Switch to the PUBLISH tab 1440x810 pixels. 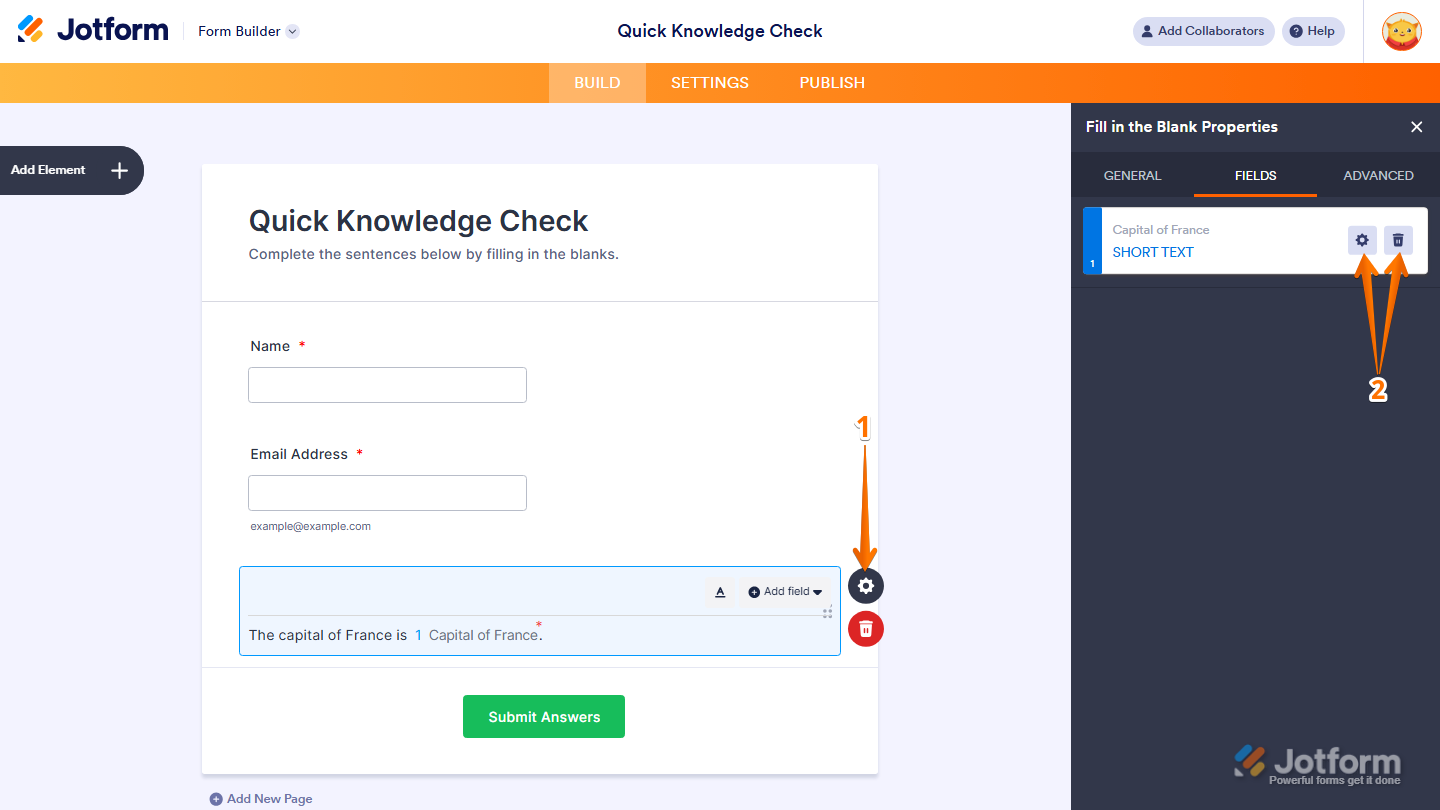coord(832,83)
